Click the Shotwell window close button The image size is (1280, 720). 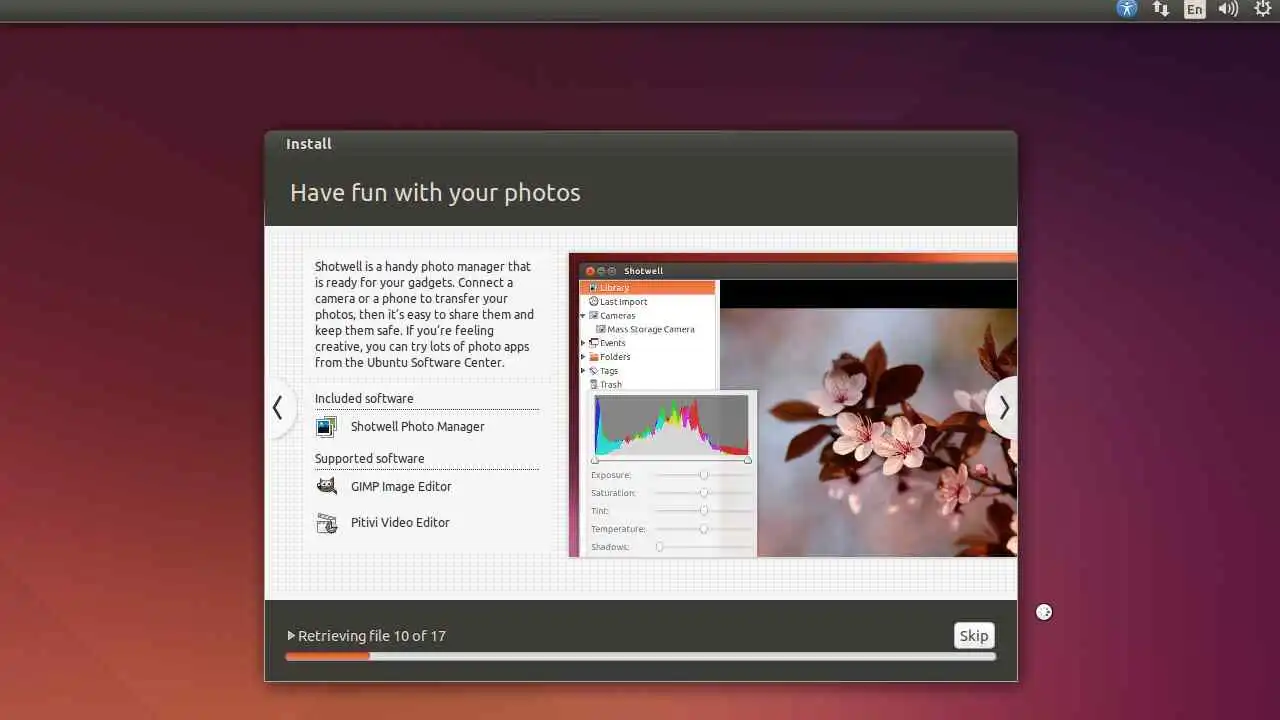pyautogui.click(x=590, y=271)
